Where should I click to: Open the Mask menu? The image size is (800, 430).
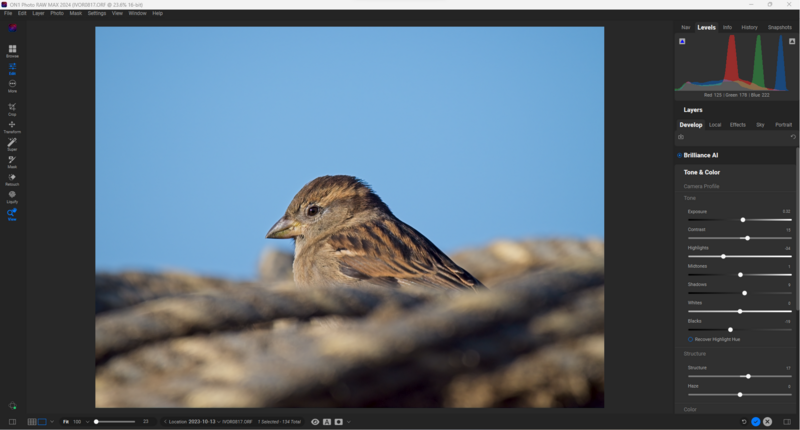(x=76, y=13)
